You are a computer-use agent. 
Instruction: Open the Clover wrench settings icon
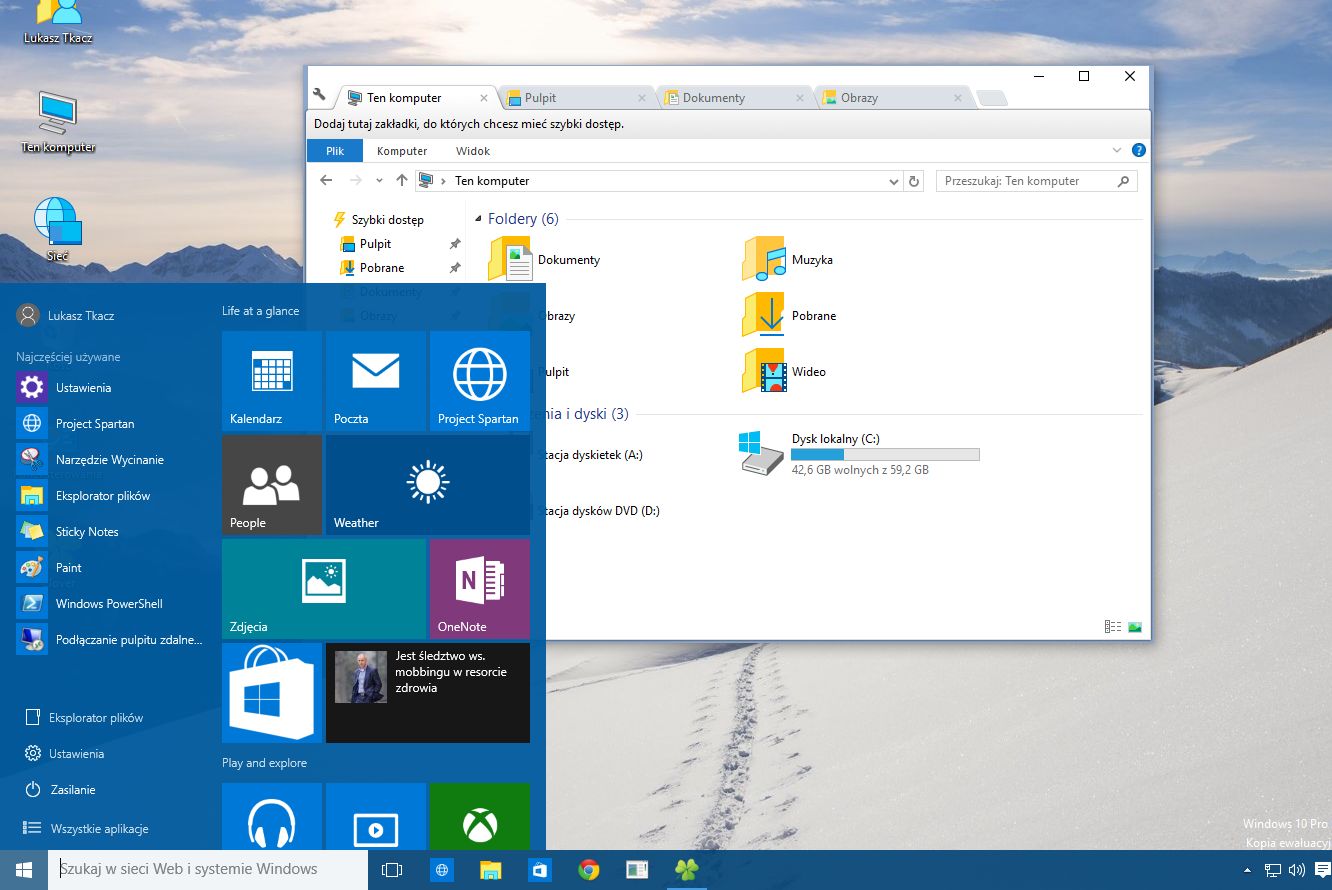(x=319, y=95)
